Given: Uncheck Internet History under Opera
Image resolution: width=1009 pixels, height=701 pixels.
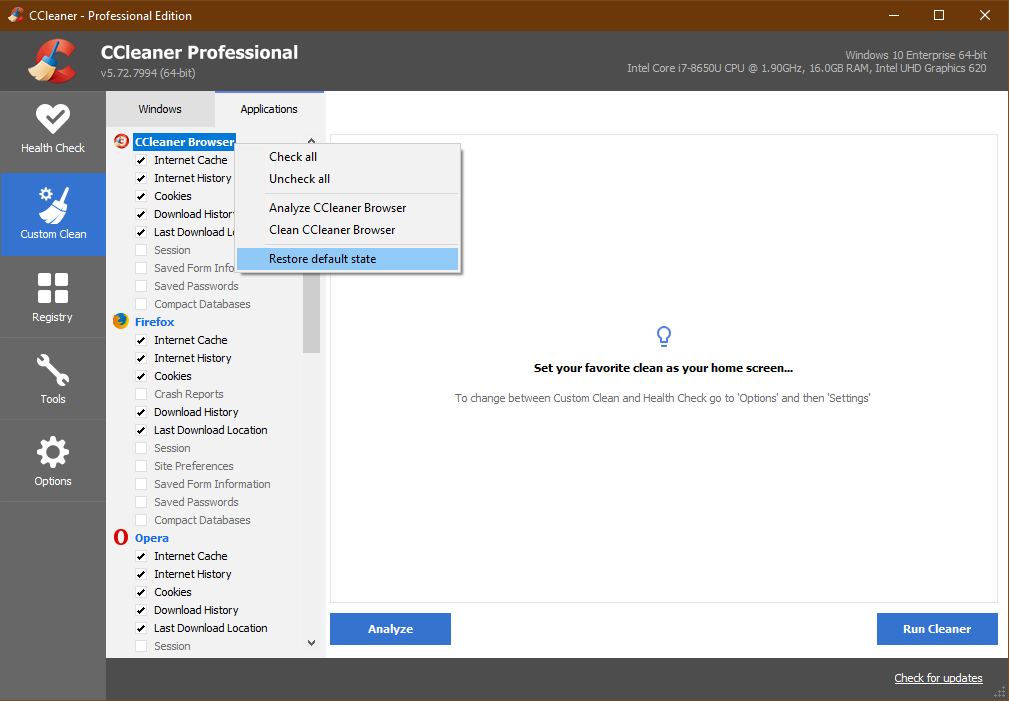Looking at the screenshot, I should (141, 573).
